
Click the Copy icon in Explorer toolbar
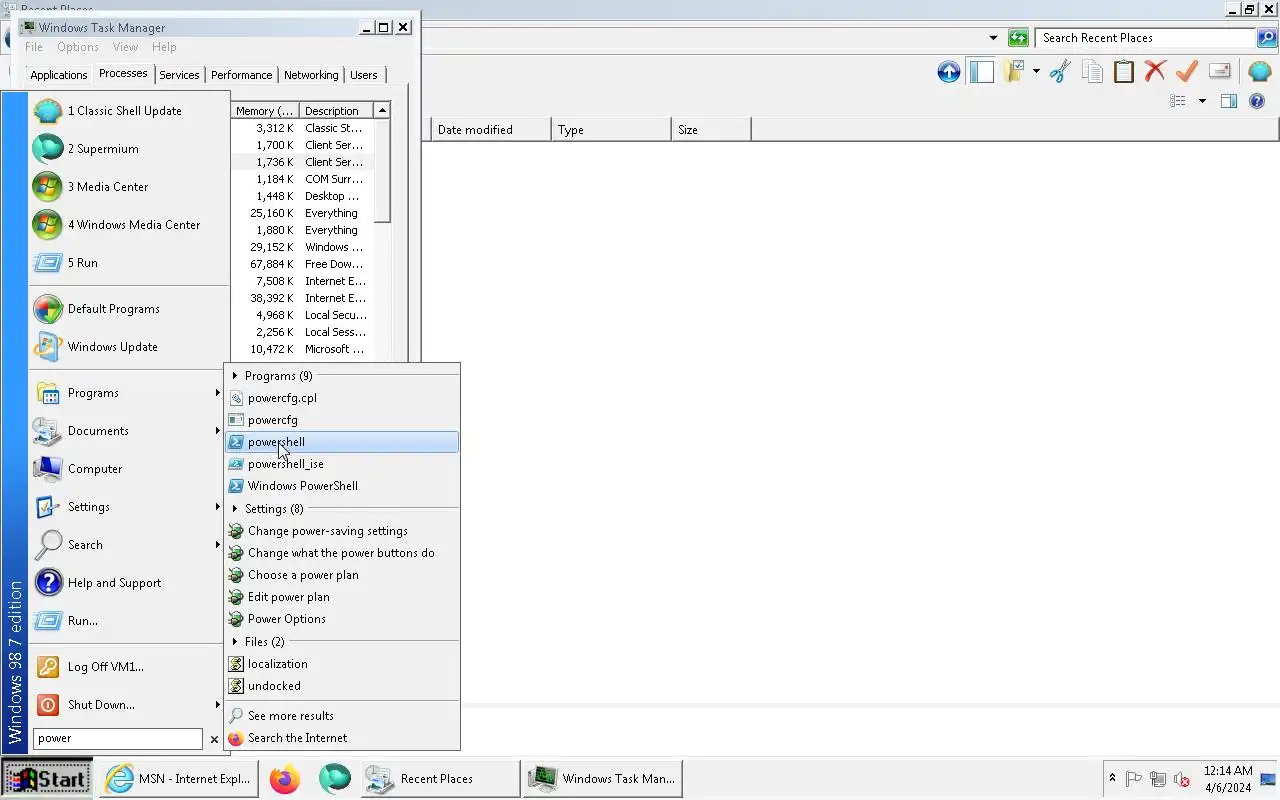(x=1092, y=72)
